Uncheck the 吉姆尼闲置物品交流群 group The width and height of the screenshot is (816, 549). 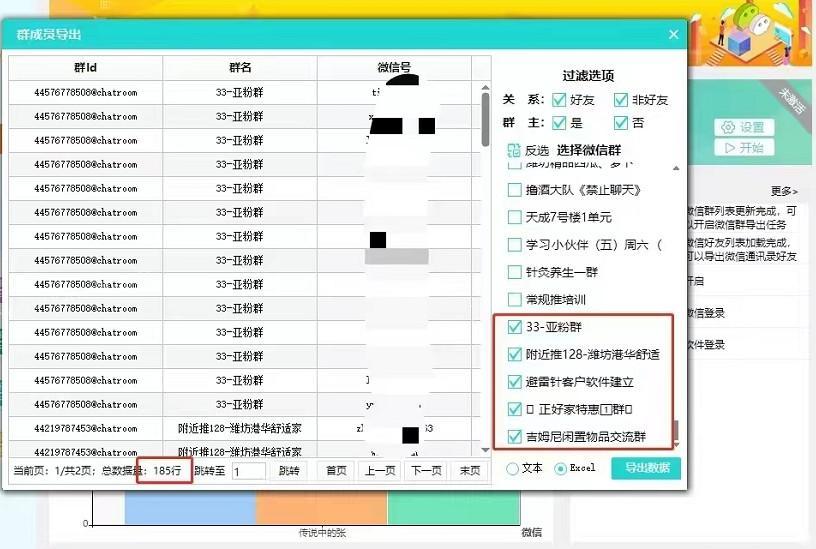tap(514, 437)
